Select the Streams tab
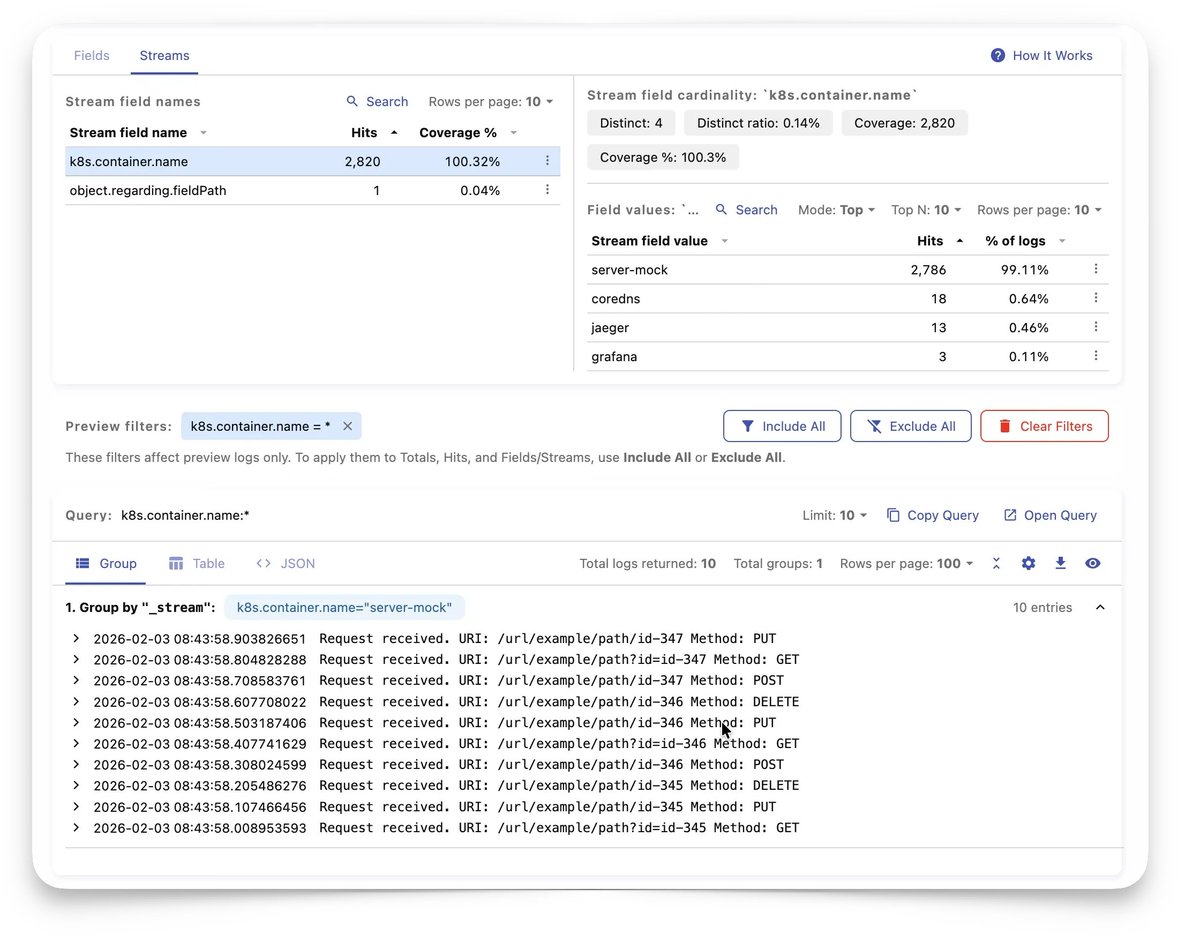 coord(164,55)
